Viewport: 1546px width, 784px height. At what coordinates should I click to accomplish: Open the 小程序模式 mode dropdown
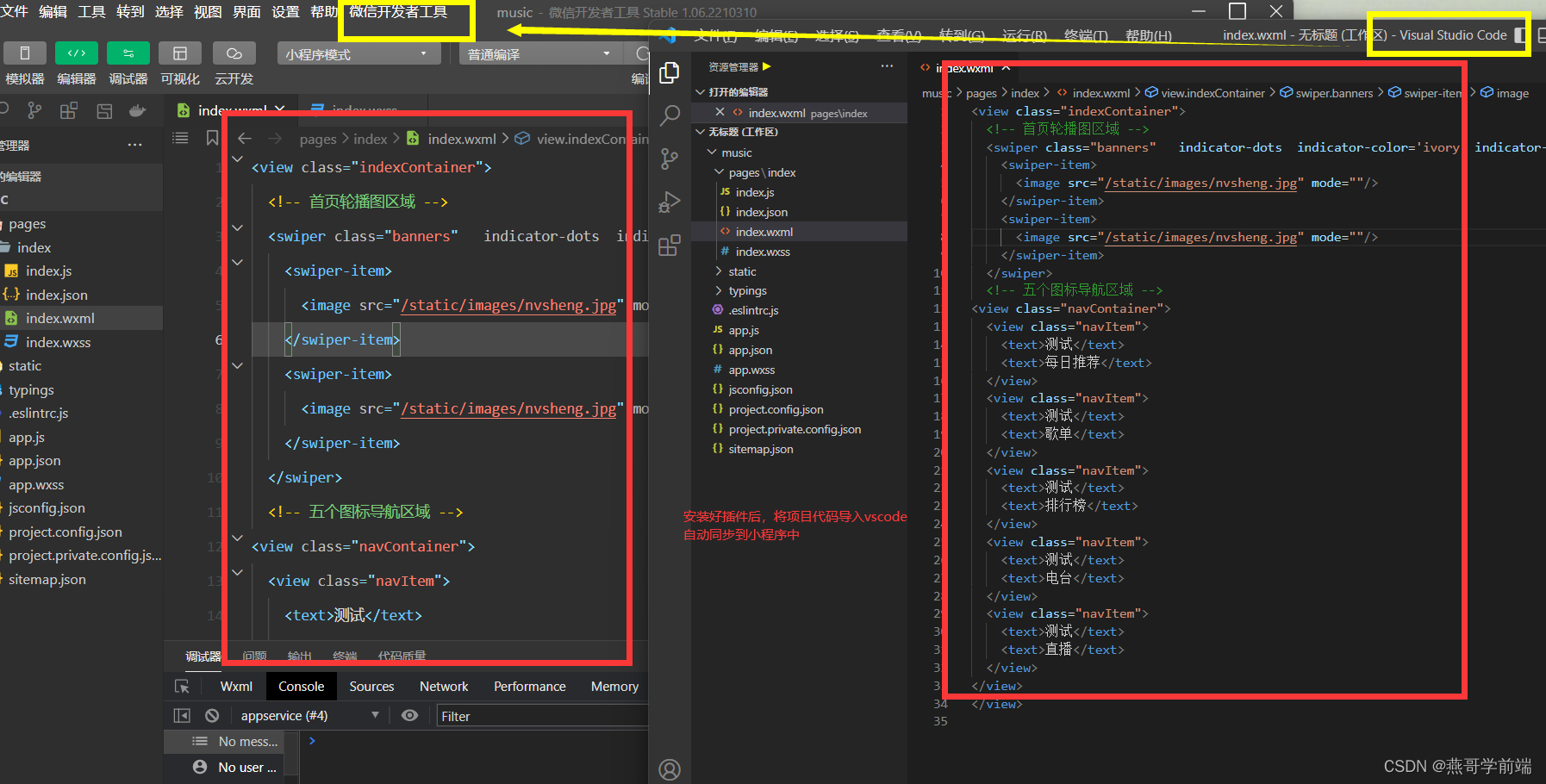click(359, 53)
